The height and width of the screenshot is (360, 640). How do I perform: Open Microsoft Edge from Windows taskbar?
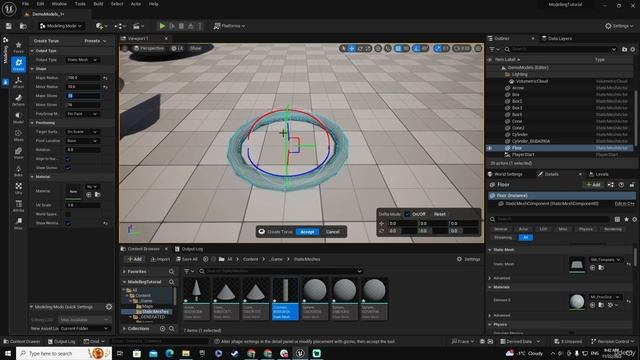[169, 353]
